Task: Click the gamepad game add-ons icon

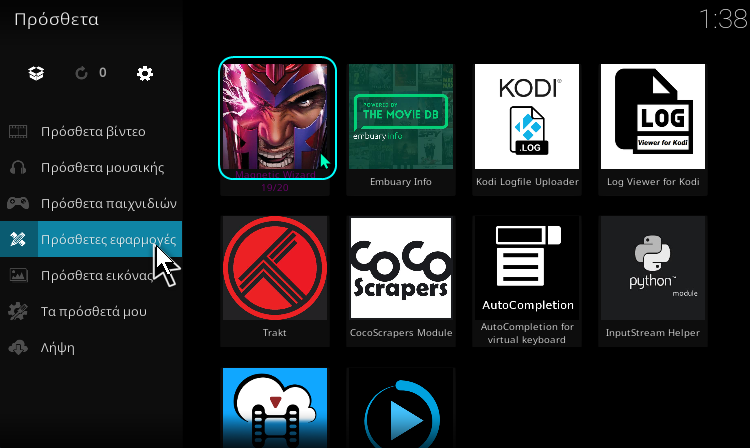Action: coord(18,203)
